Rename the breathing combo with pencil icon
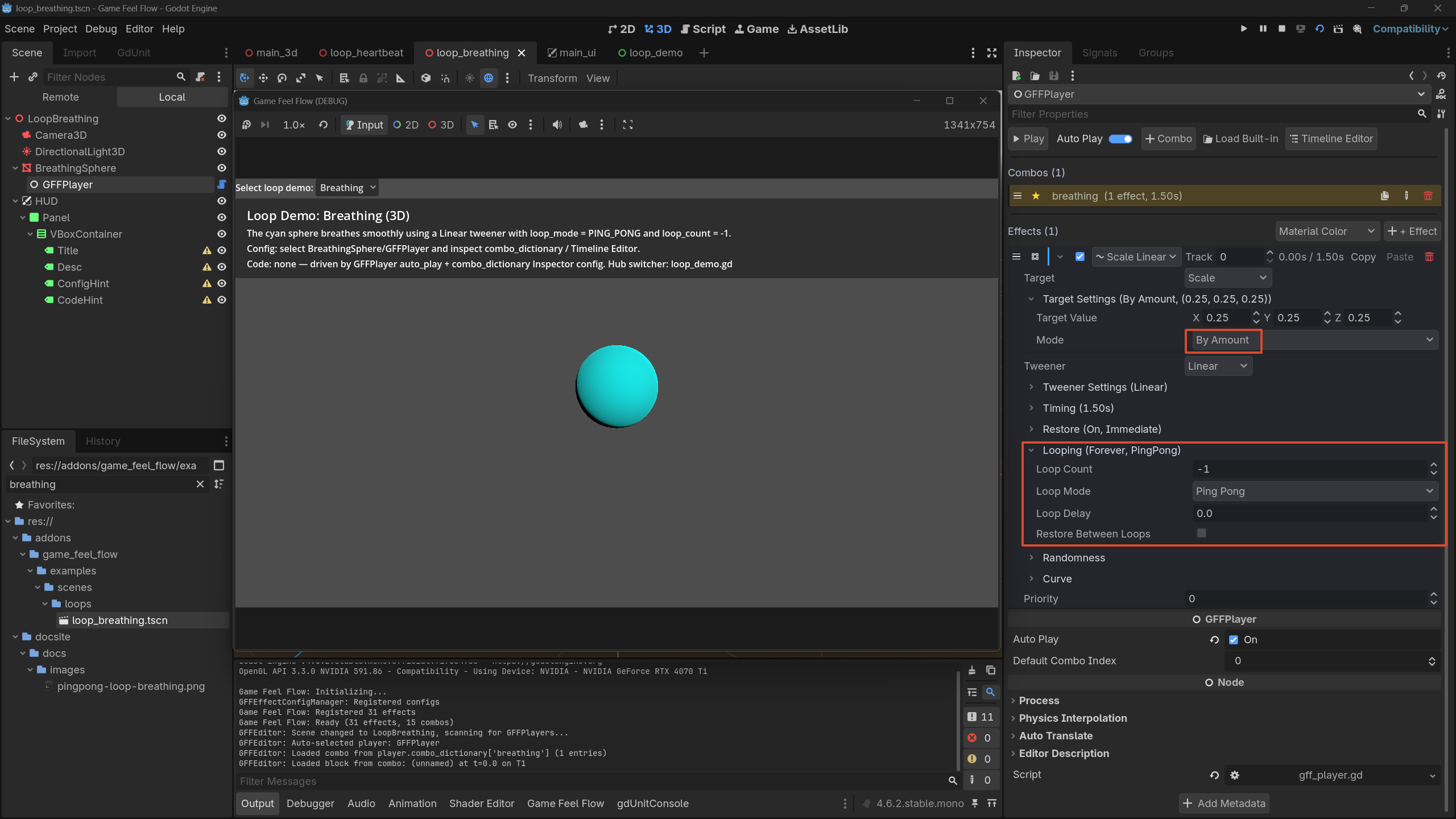This screenshot has height=819, width=1456. [x=1407, y=196]
